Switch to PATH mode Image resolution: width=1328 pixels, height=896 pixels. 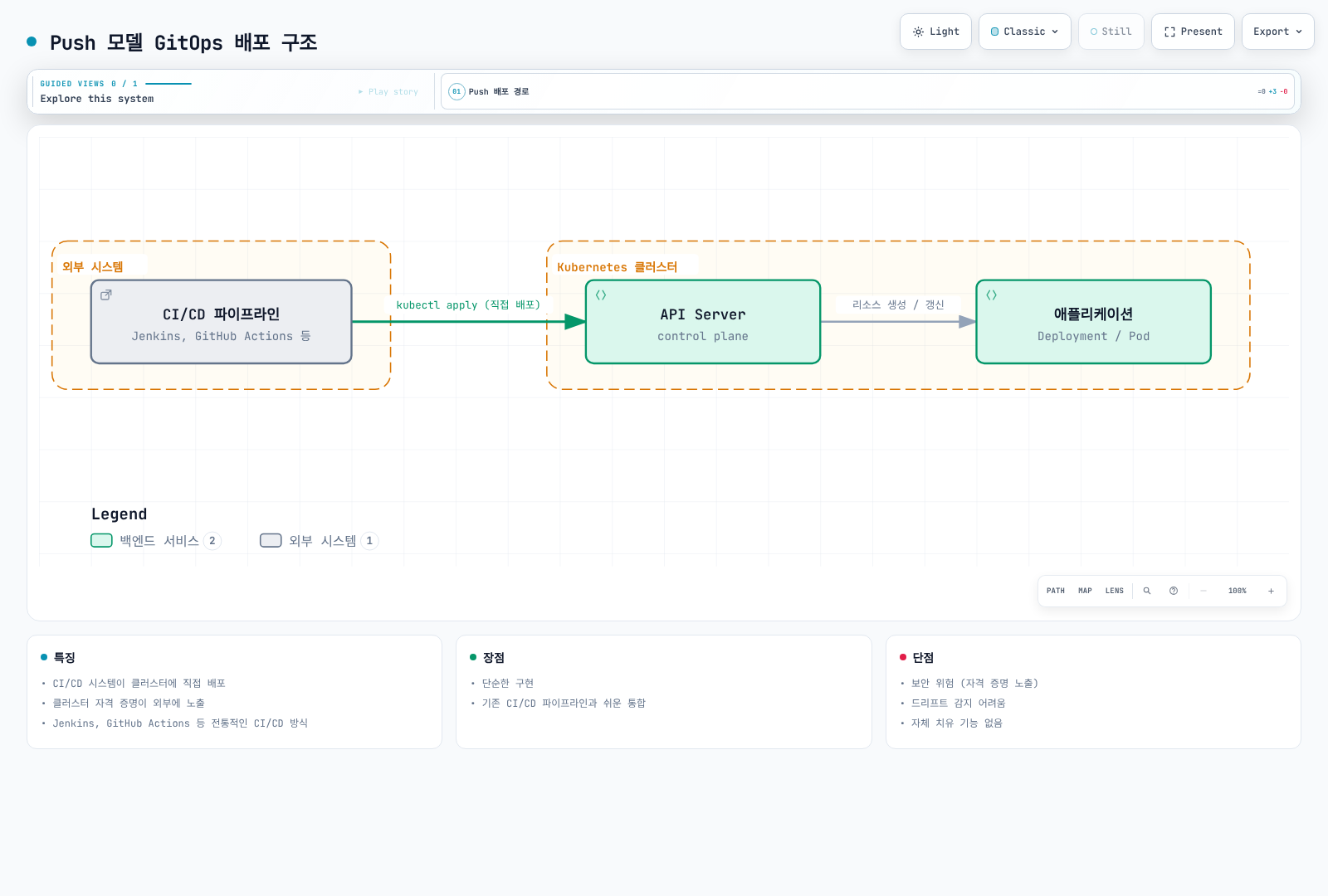1056,591
